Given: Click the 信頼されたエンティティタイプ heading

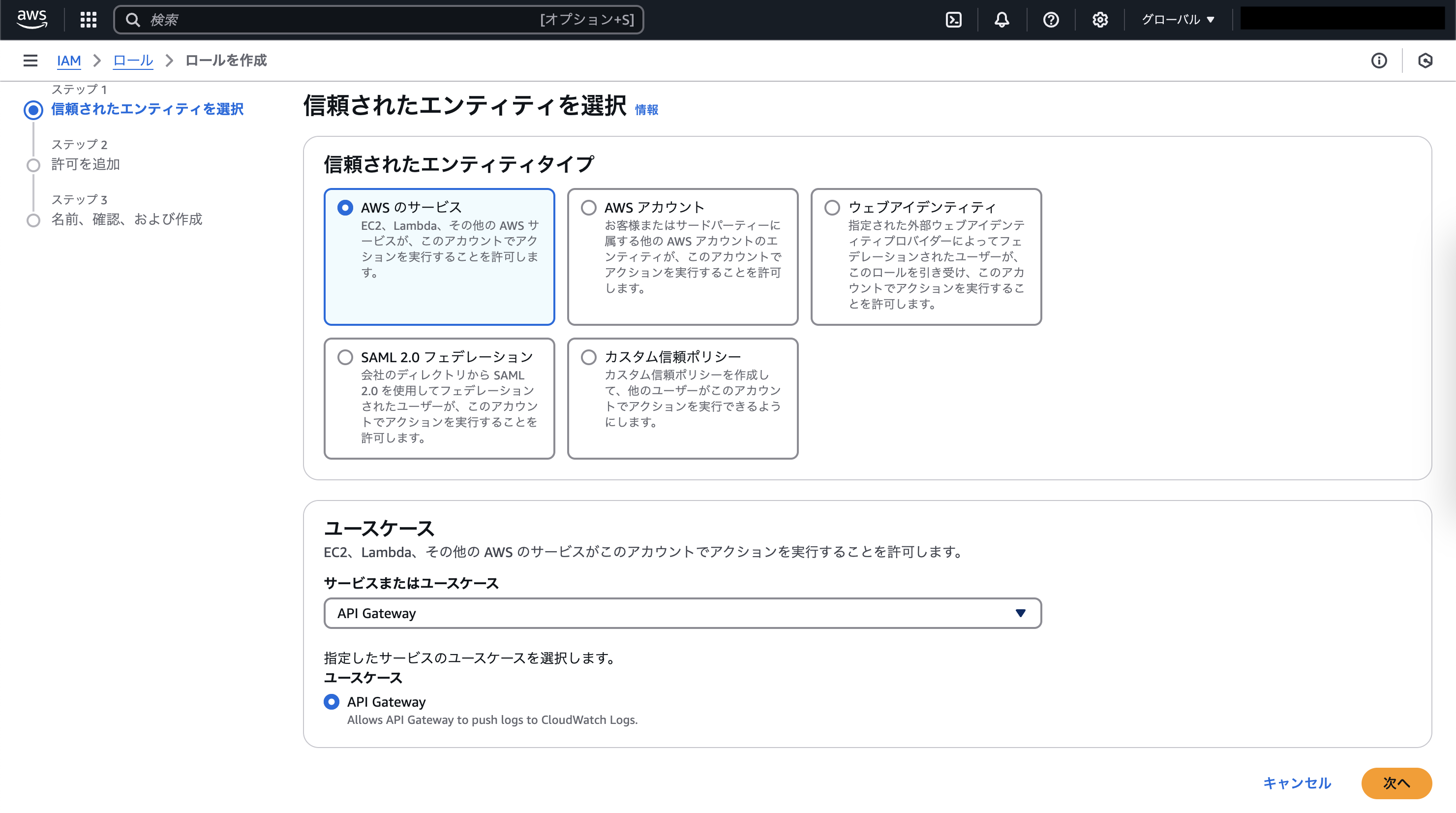Looking at the screenshot, I should point(458,164).
